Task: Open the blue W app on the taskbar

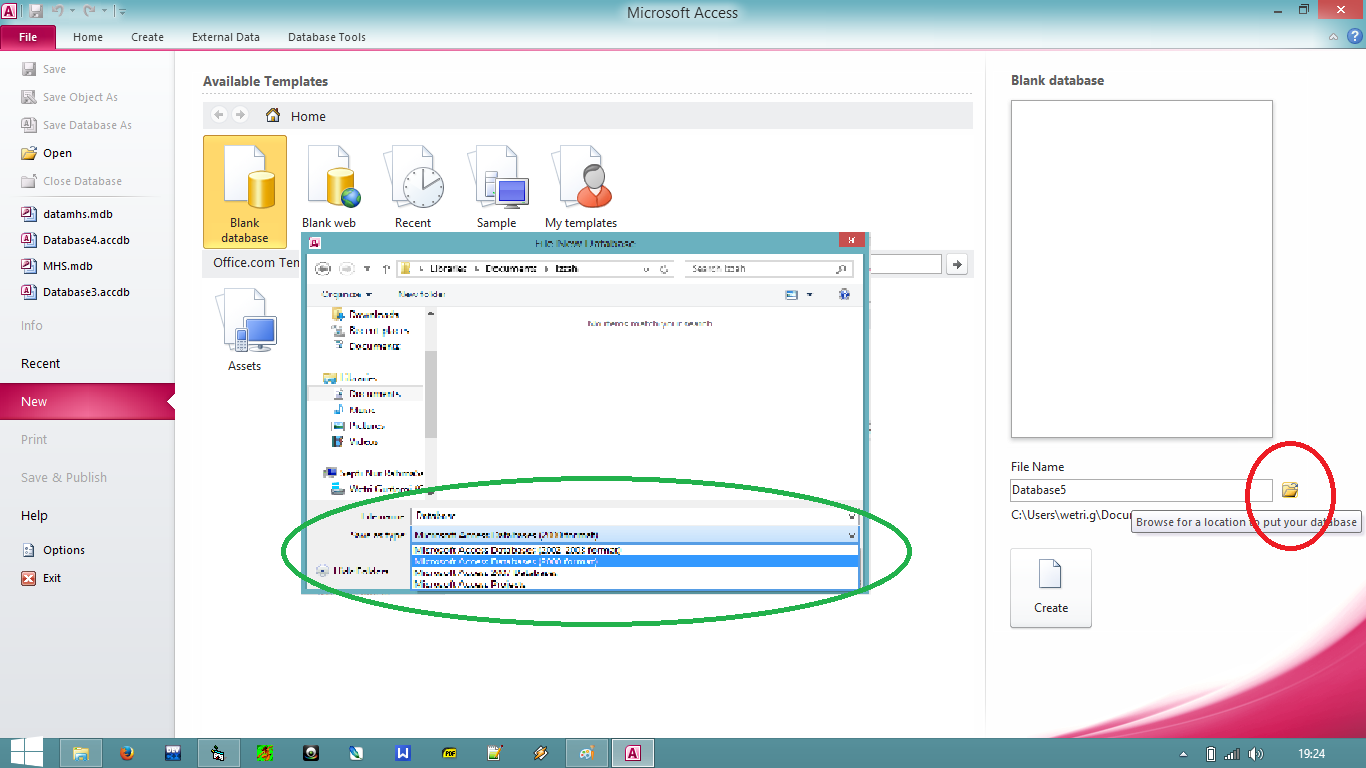Action: click(x=403, y=753)
